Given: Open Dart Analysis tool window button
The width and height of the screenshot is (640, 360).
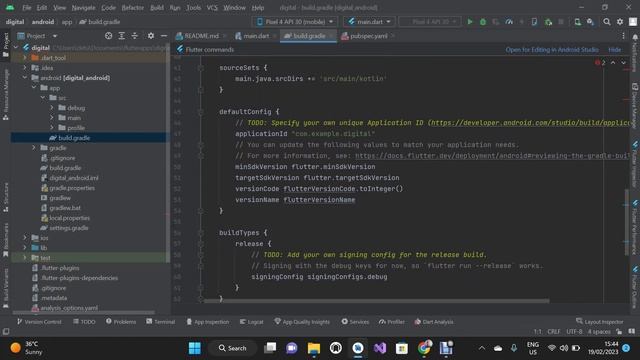Looking at the screenshot, I should [x=434, y=322].
